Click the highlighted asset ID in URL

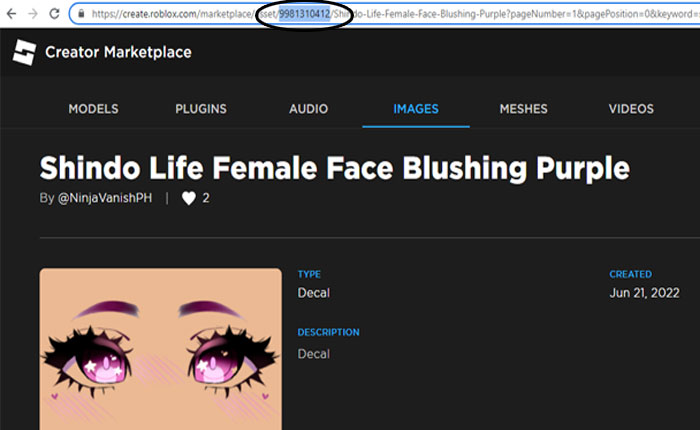pos(303,16)
